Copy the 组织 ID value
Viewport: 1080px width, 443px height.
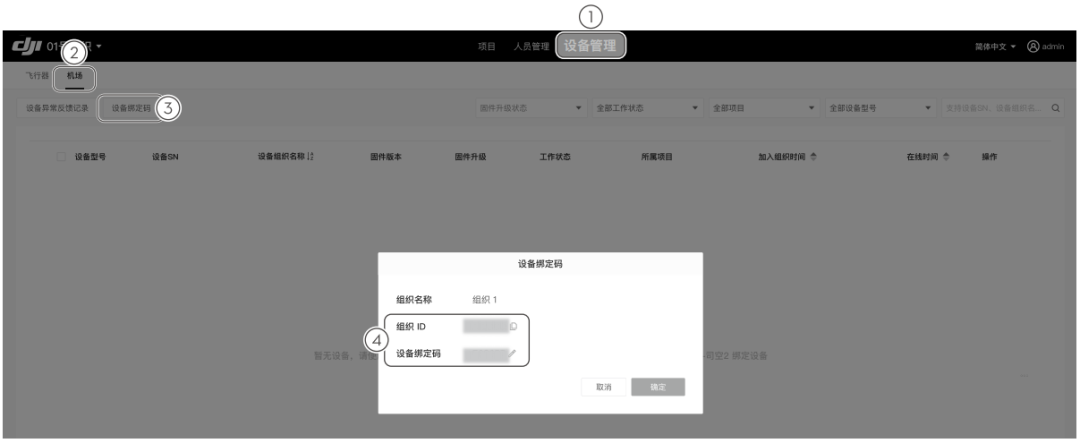513,327
